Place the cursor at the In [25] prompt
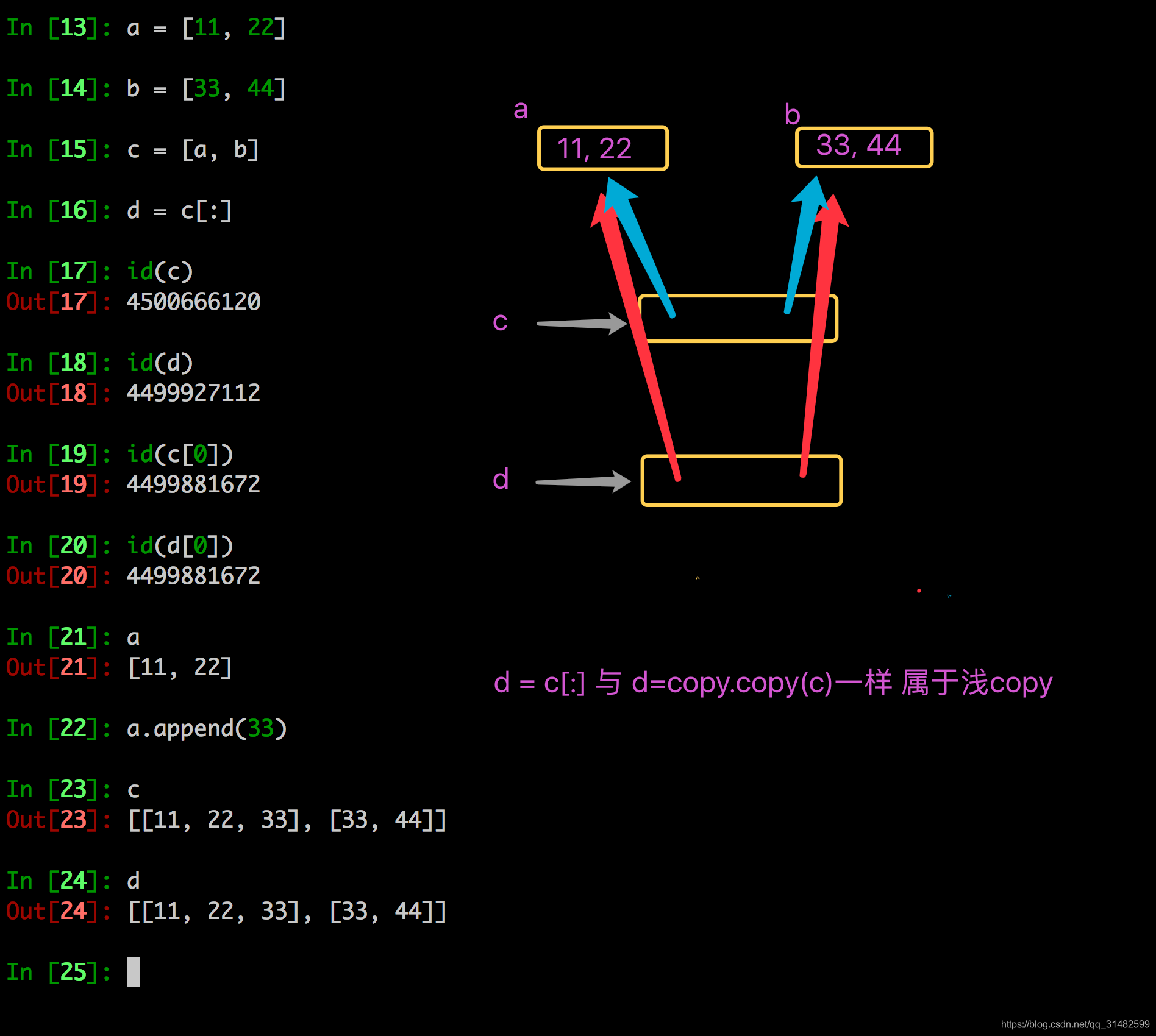This screenshot has width=1156, height=1036. 134,971
